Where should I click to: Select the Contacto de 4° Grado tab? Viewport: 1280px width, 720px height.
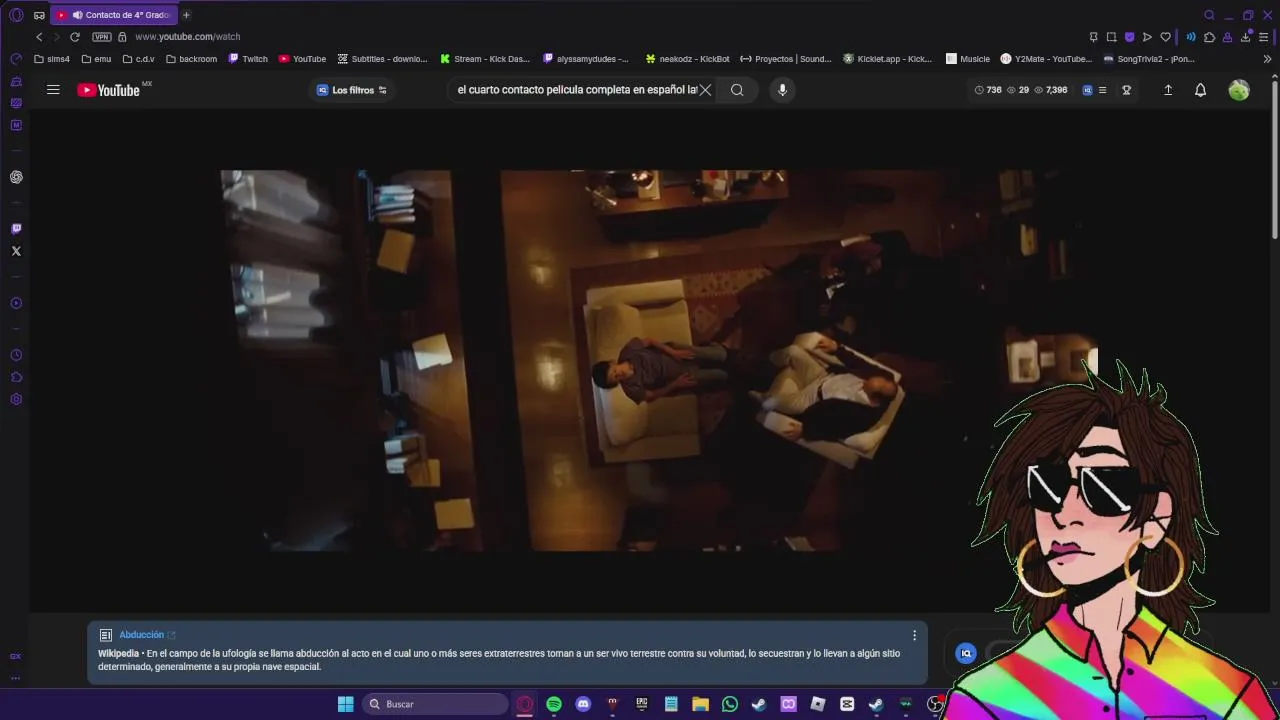tap(114, 15)
